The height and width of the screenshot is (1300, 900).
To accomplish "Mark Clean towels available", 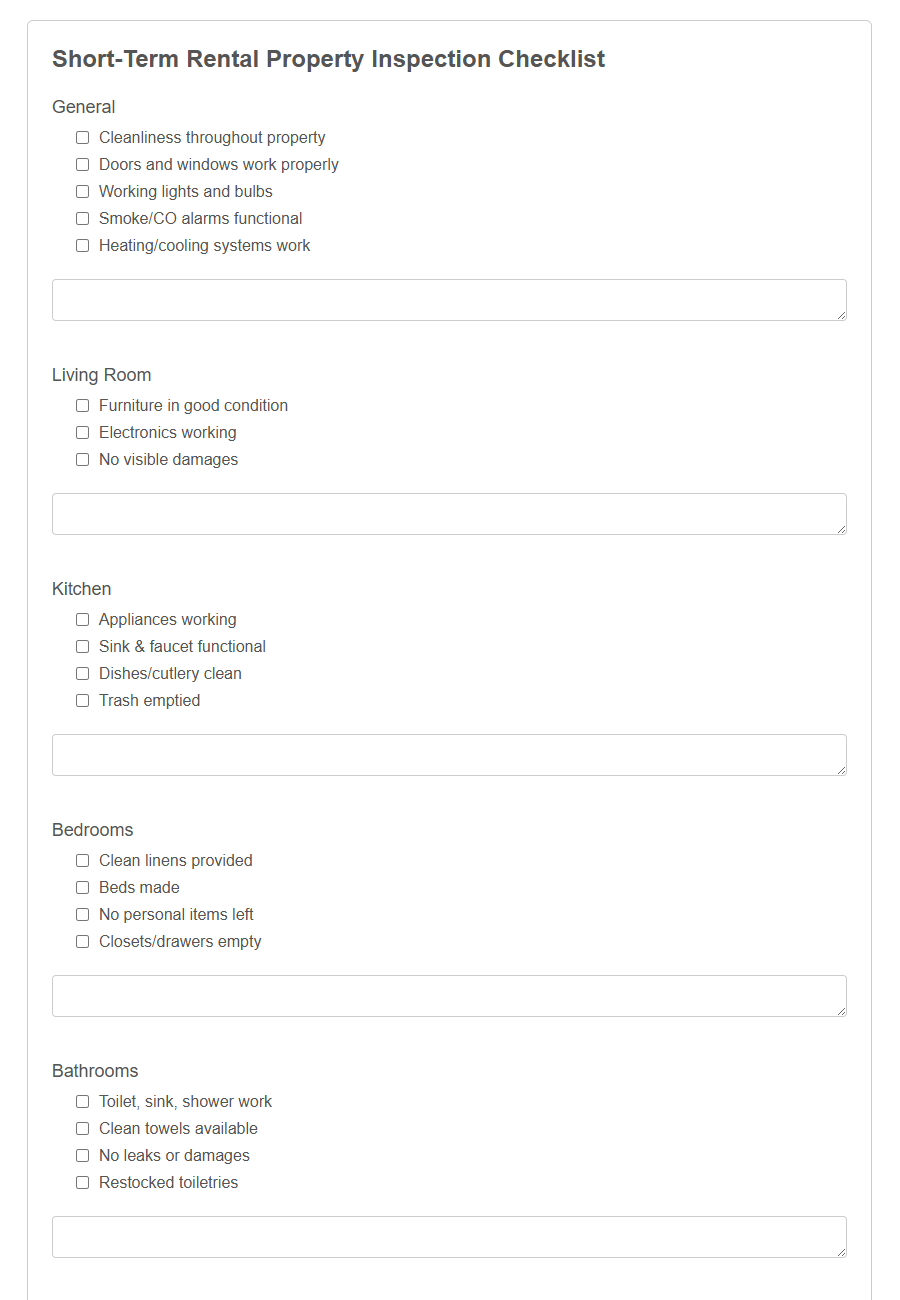I will [x=82, y=1128].
